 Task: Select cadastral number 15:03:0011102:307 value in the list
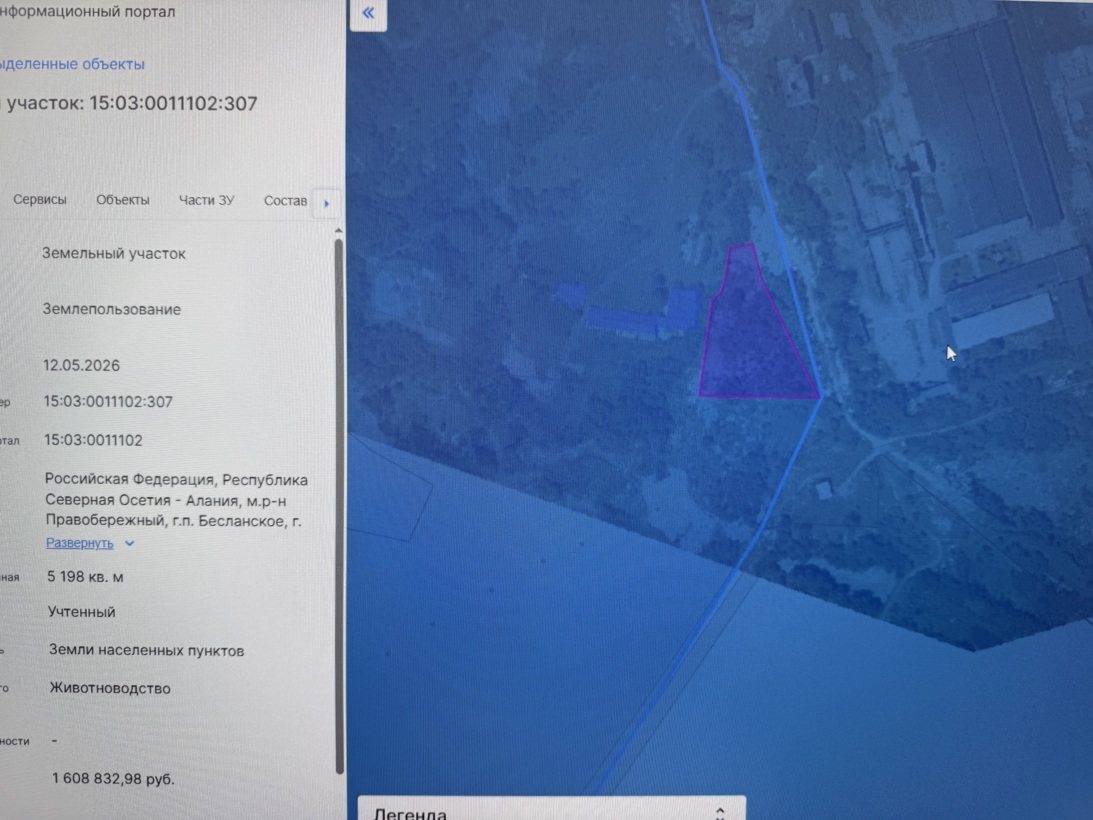108,402
